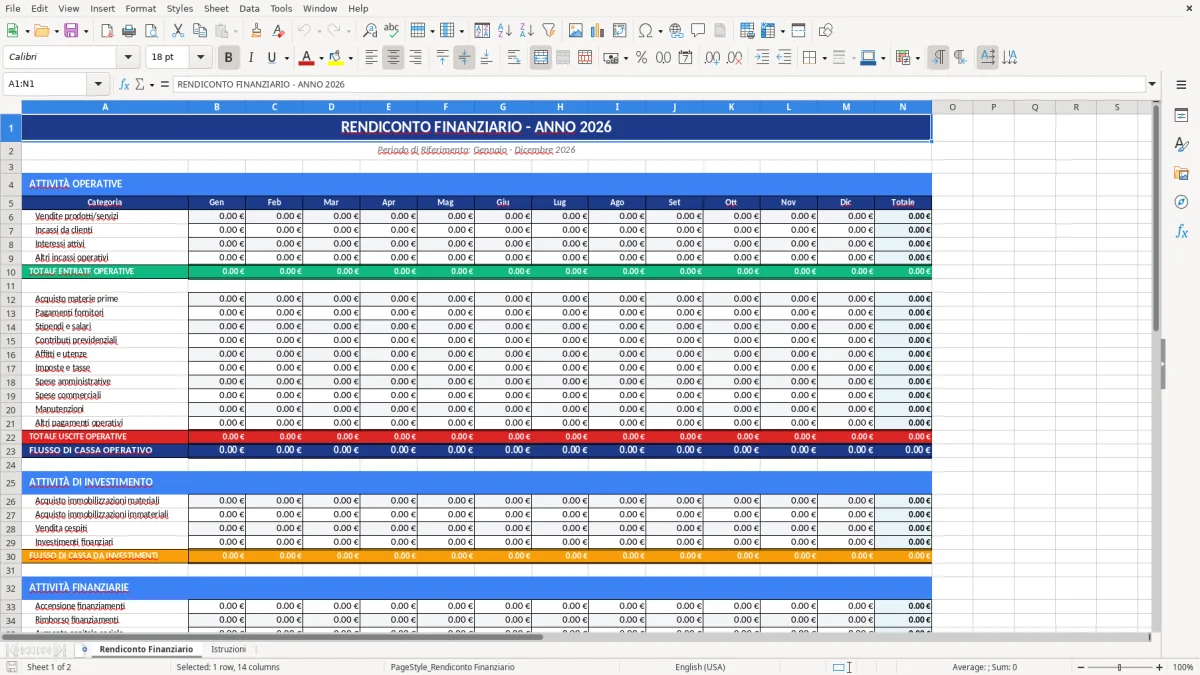The height and width of the screenshot is (675, 1200).
Task: Click the English (USA) language status field
Action: 700,667
